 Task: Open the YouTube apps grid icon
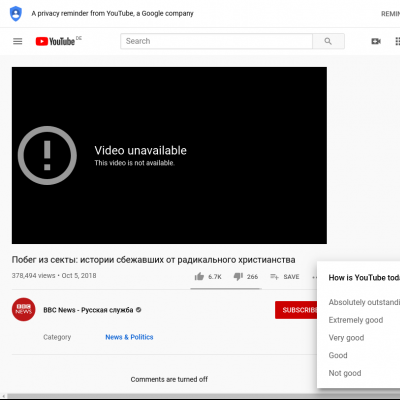tap(397, 41)
